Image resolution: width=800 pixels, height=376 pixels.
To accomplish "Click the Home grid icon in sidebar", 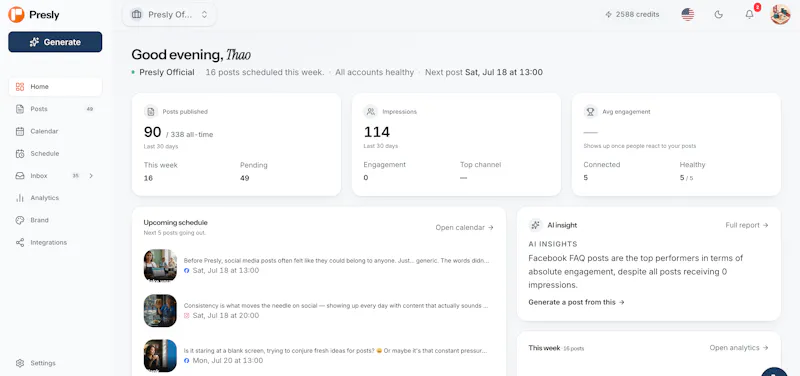I will [20, 87].
